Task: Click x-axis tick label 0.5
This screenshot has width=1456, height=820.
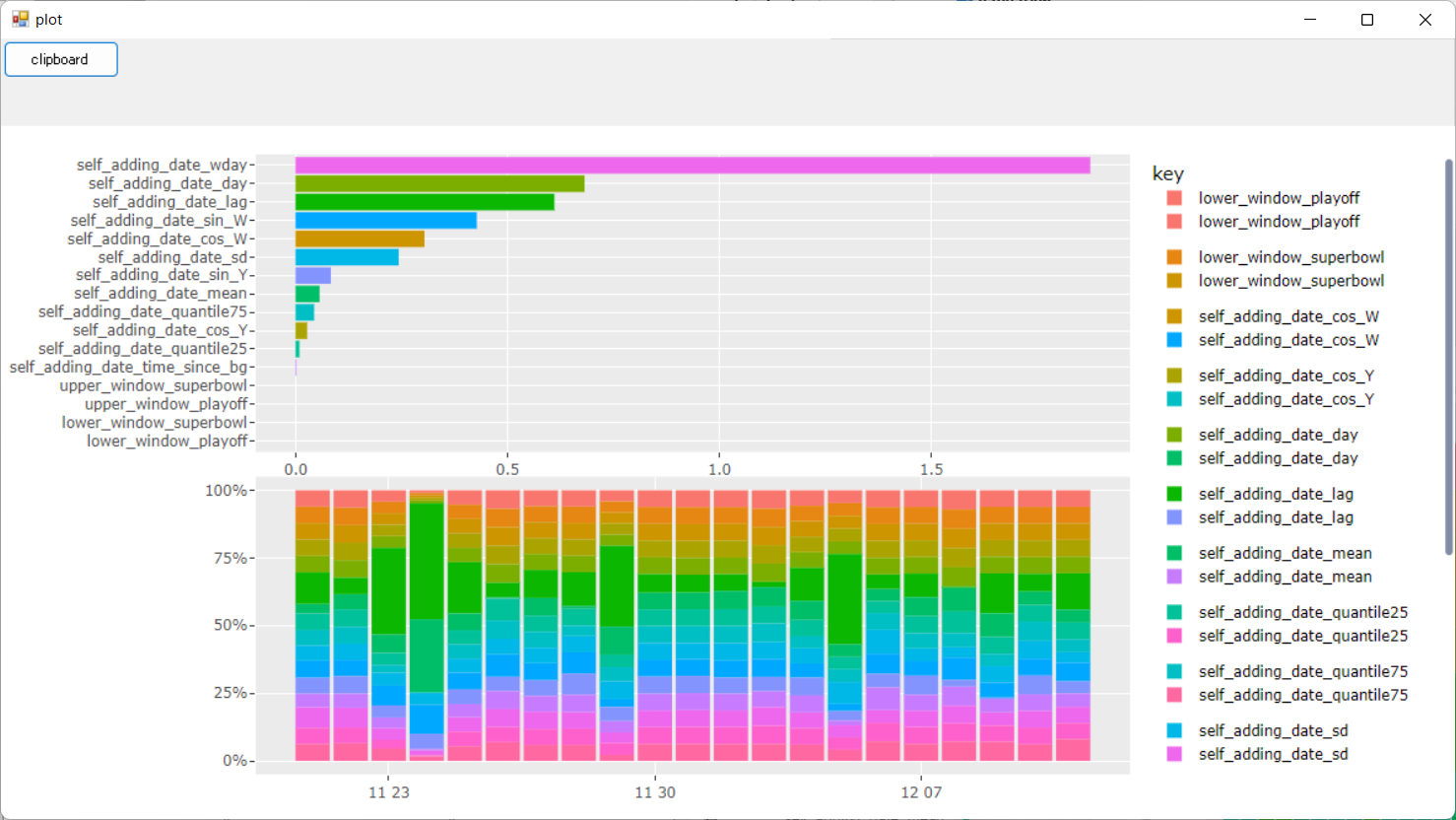Action: 507,470
